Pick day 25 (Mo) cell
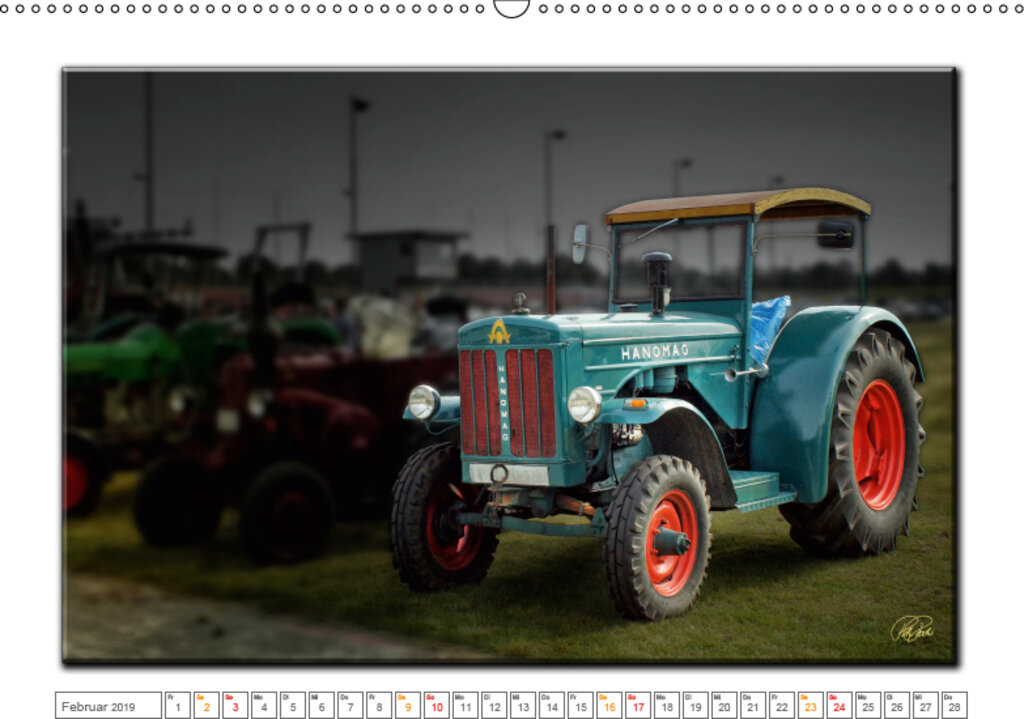Screen dimensions: 1024x719 [x=868, y=706]
